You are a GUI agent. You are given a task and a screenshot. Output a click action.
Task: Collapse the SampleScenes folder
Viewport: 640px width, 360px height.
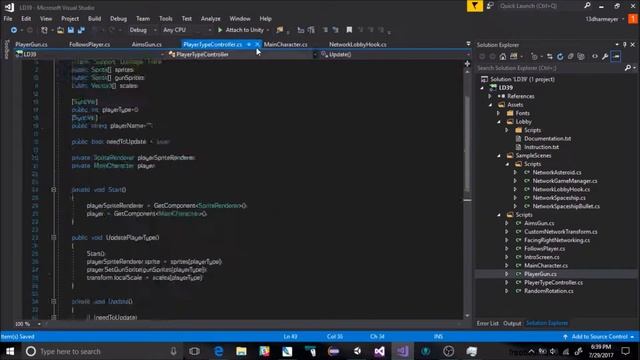(x=499, y=156)
